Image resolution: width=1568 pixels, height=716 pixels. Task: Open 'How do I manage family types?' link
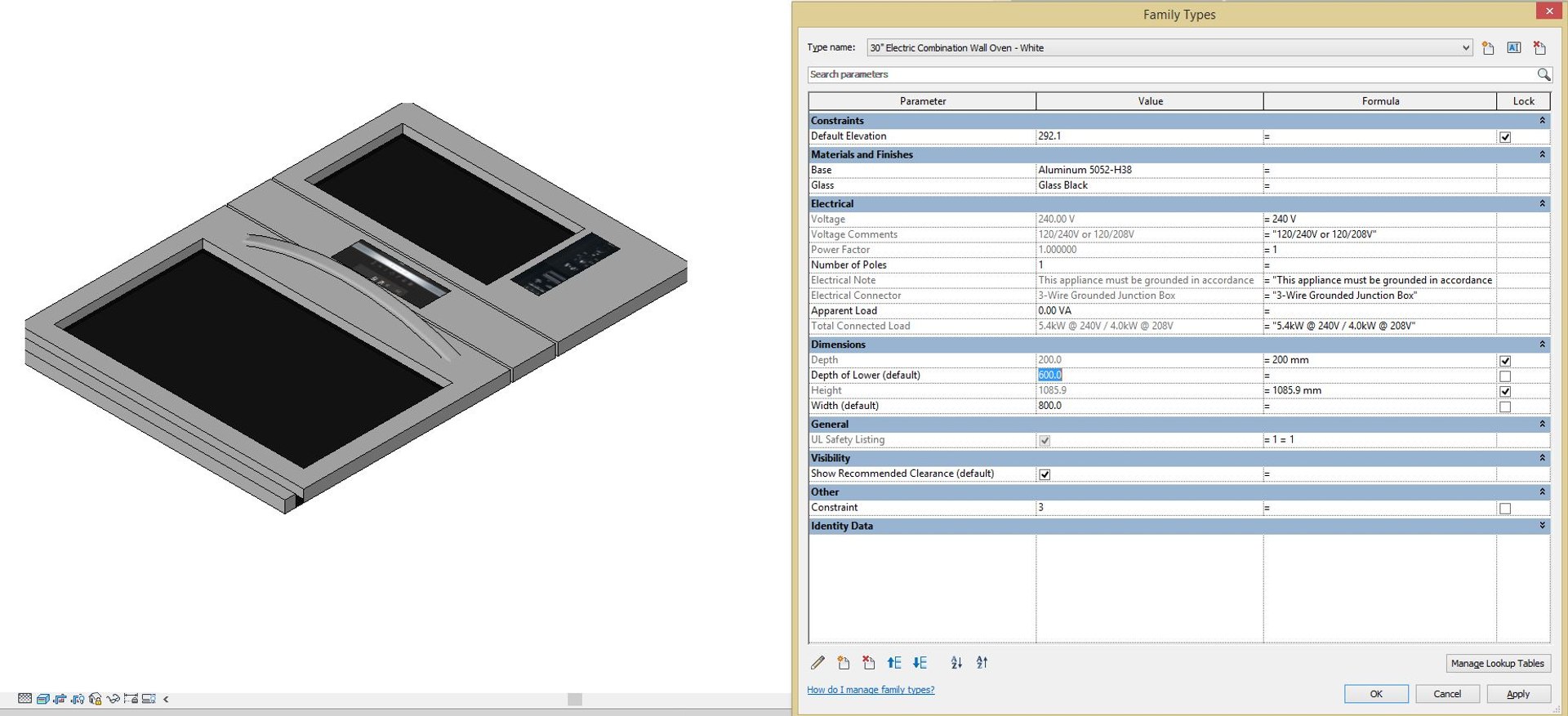(871, 690)
